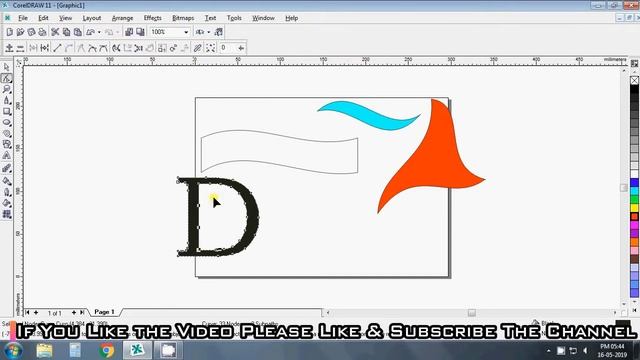Click the Paste toolbar icon
640x360 pixels.
pos(77,32)
